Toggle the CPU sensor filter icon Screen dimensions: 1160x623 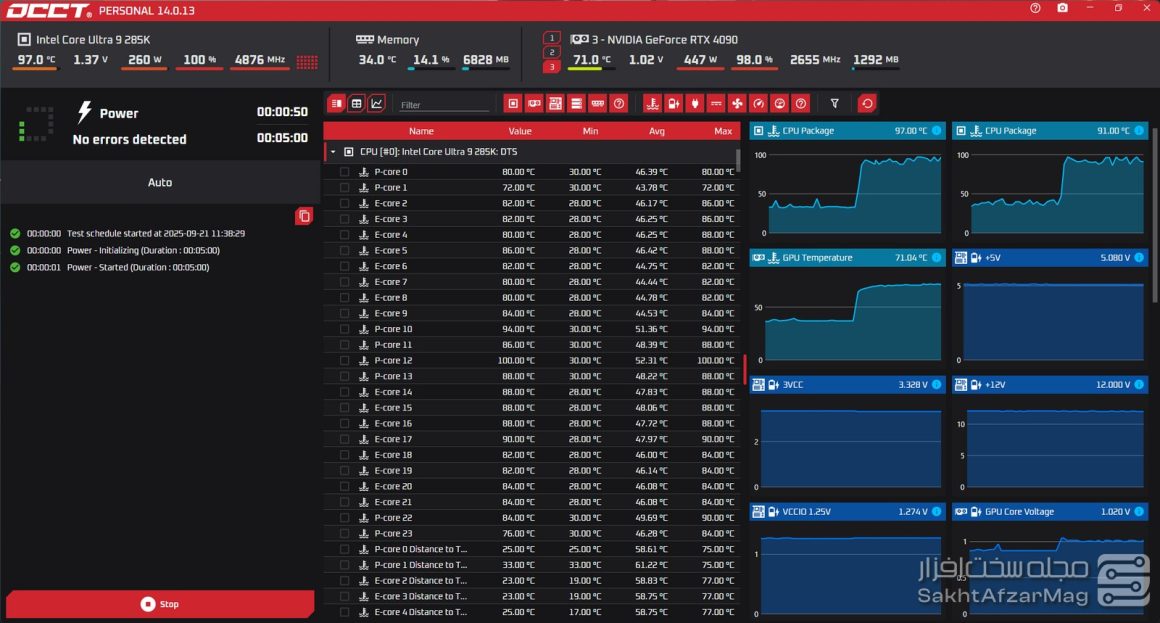(x=513, y=104)
